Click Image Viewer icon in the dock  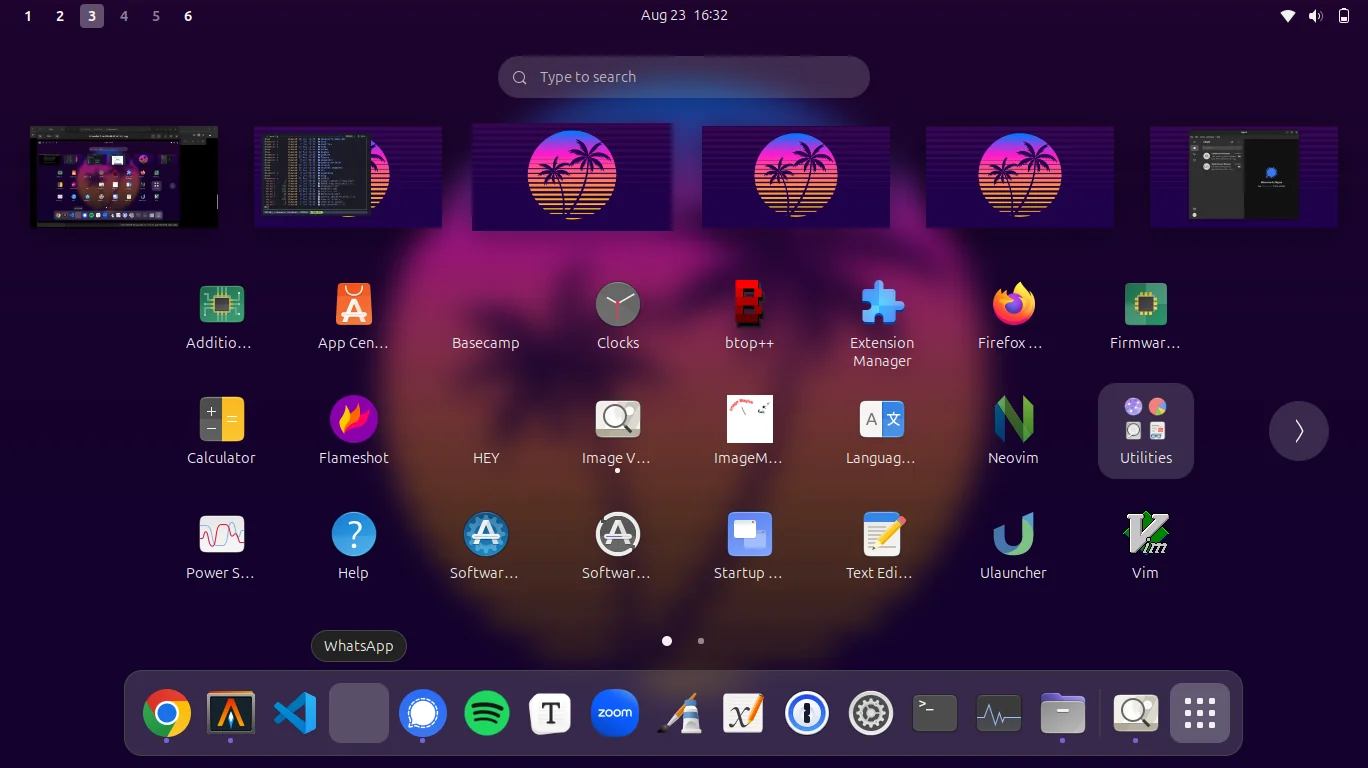tap(1135, 714)
